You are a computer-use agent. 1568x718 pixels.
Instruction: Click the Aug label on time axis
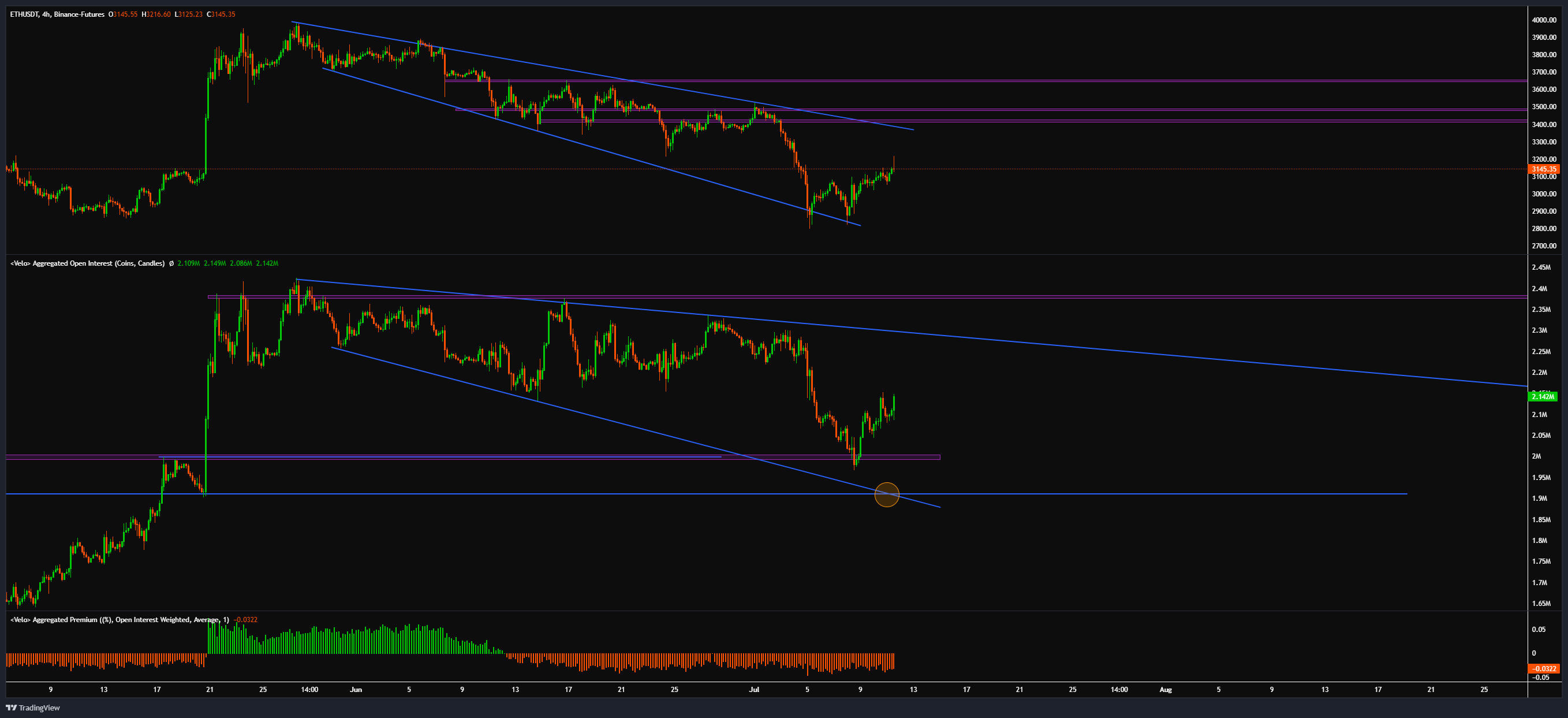click(1165, 689)
